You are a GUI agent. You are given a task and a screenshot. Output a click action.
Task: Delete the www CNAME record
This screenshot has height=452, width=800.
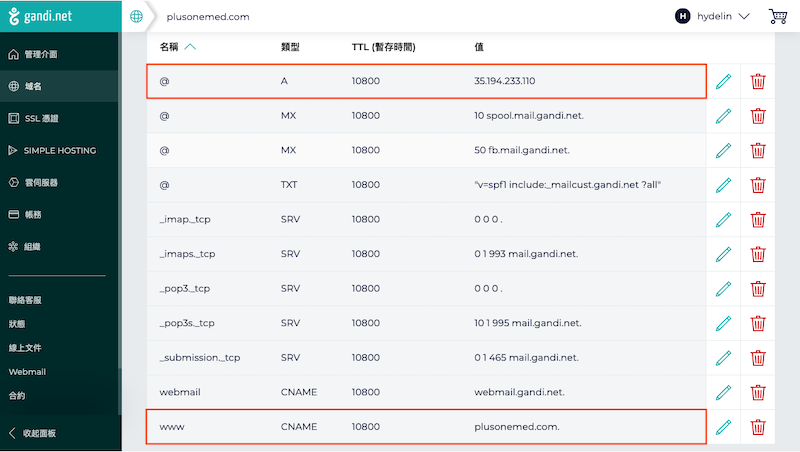pos(758,427)
